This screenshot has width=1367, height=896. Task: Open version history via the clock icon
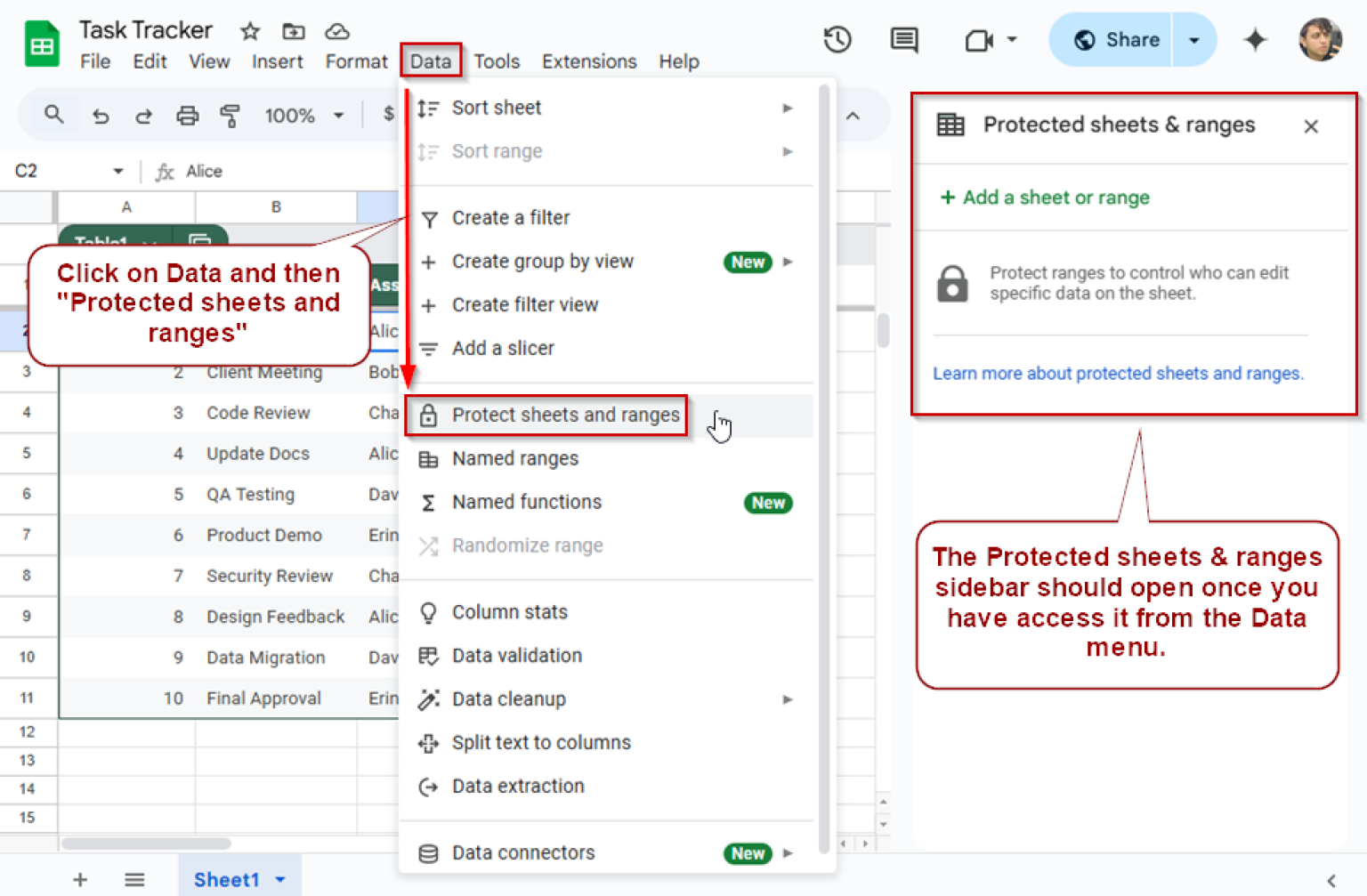pyautogui.click(x=837, y=39)
